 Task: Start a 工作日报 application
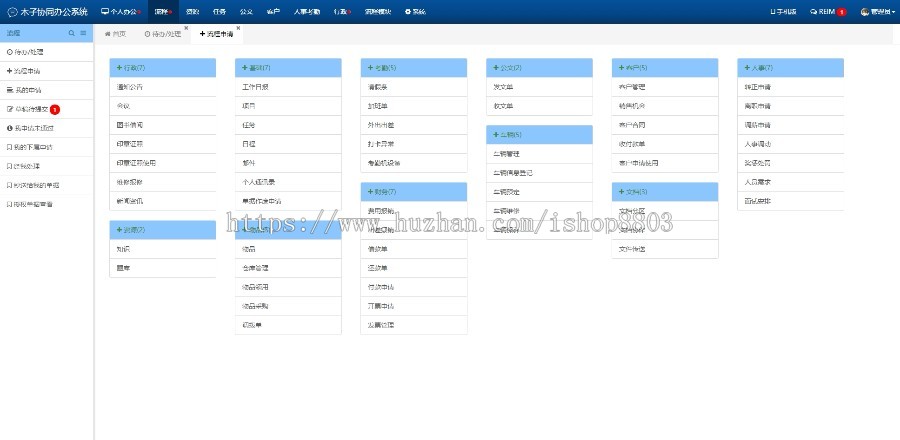pos(288,87)
